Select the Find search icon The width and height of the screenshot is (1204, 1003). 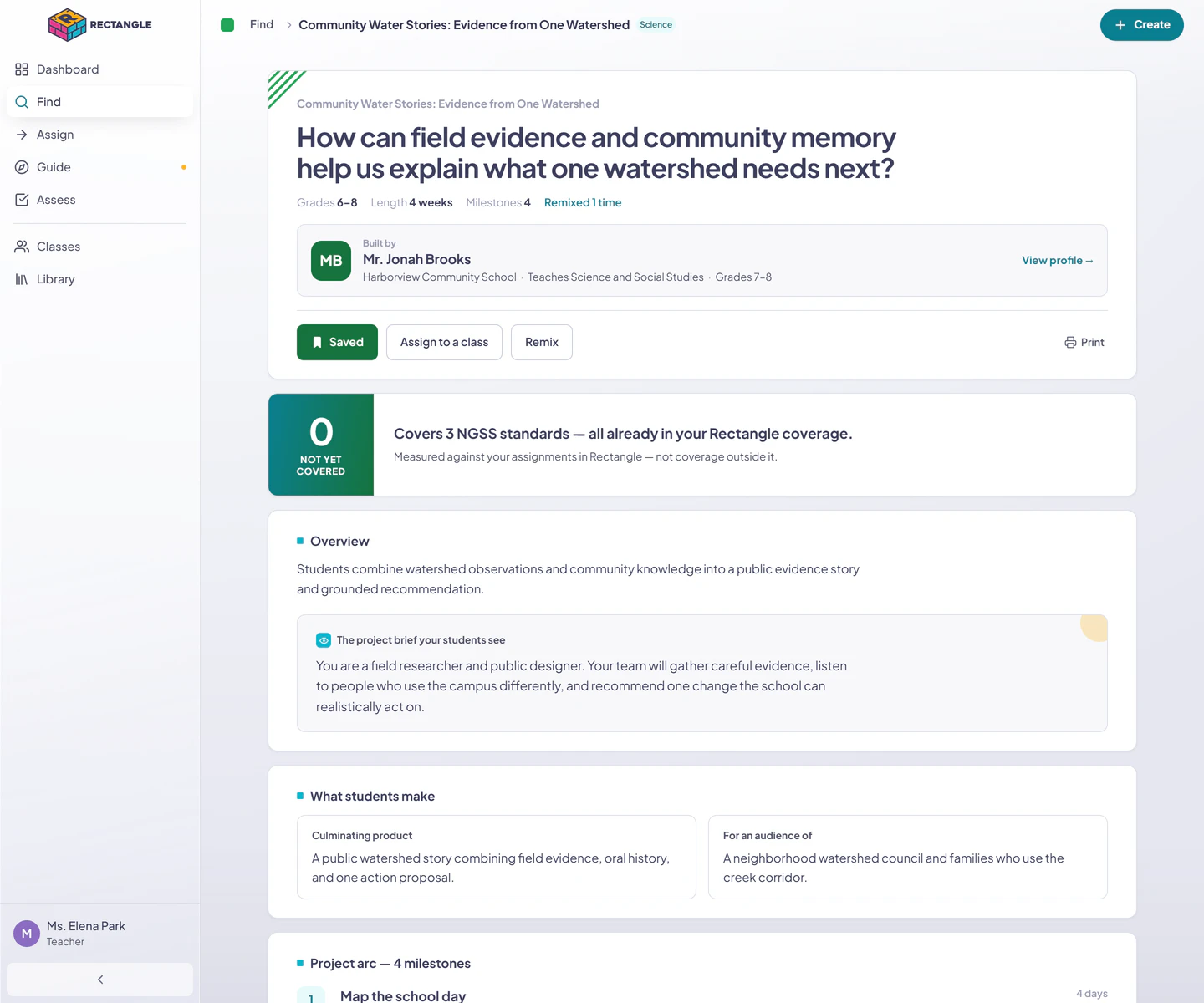pyautogui.click(x=22, y=102)
